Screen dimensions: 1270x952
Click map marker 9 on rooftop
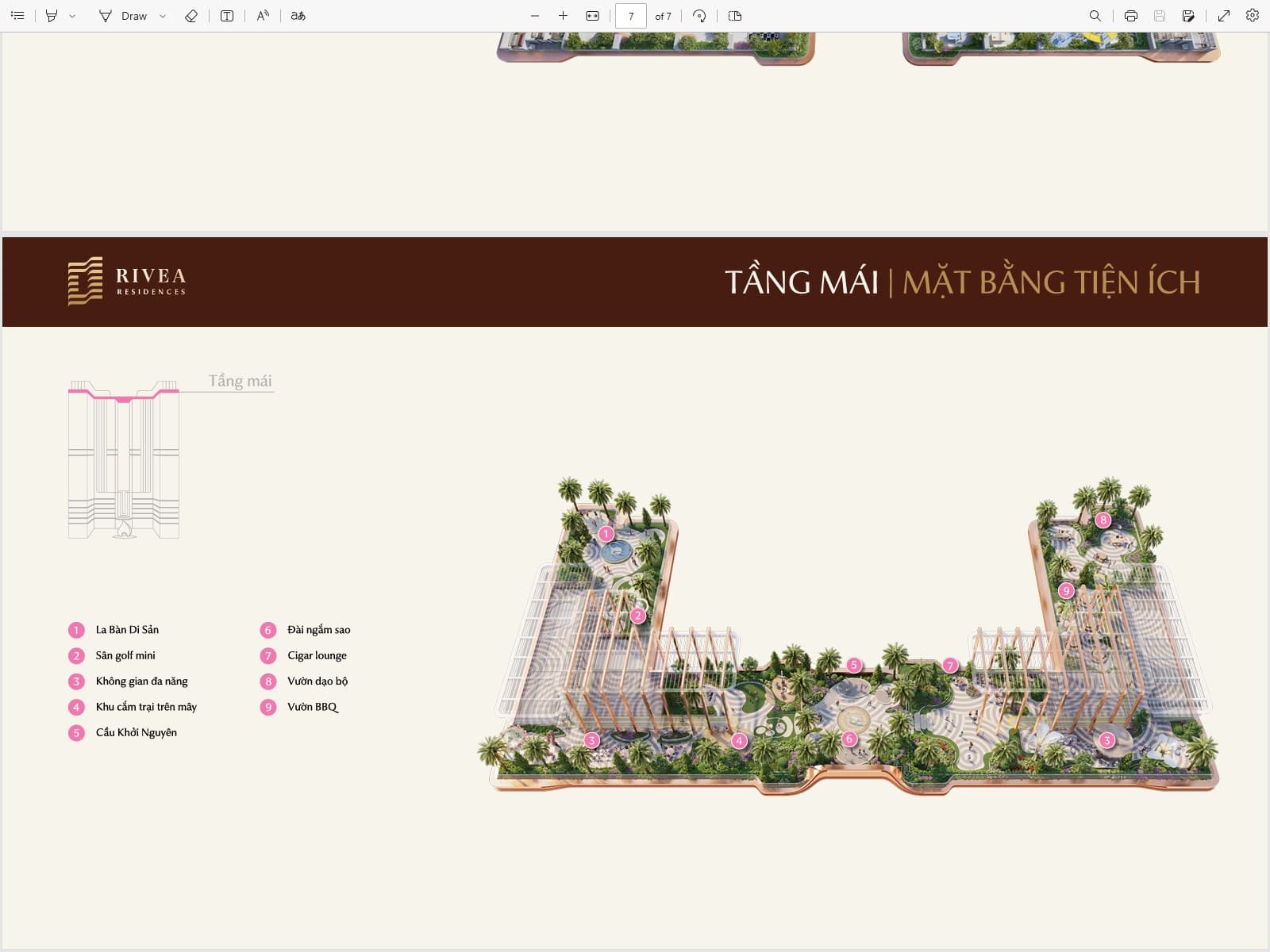[x=1067, y=590]
